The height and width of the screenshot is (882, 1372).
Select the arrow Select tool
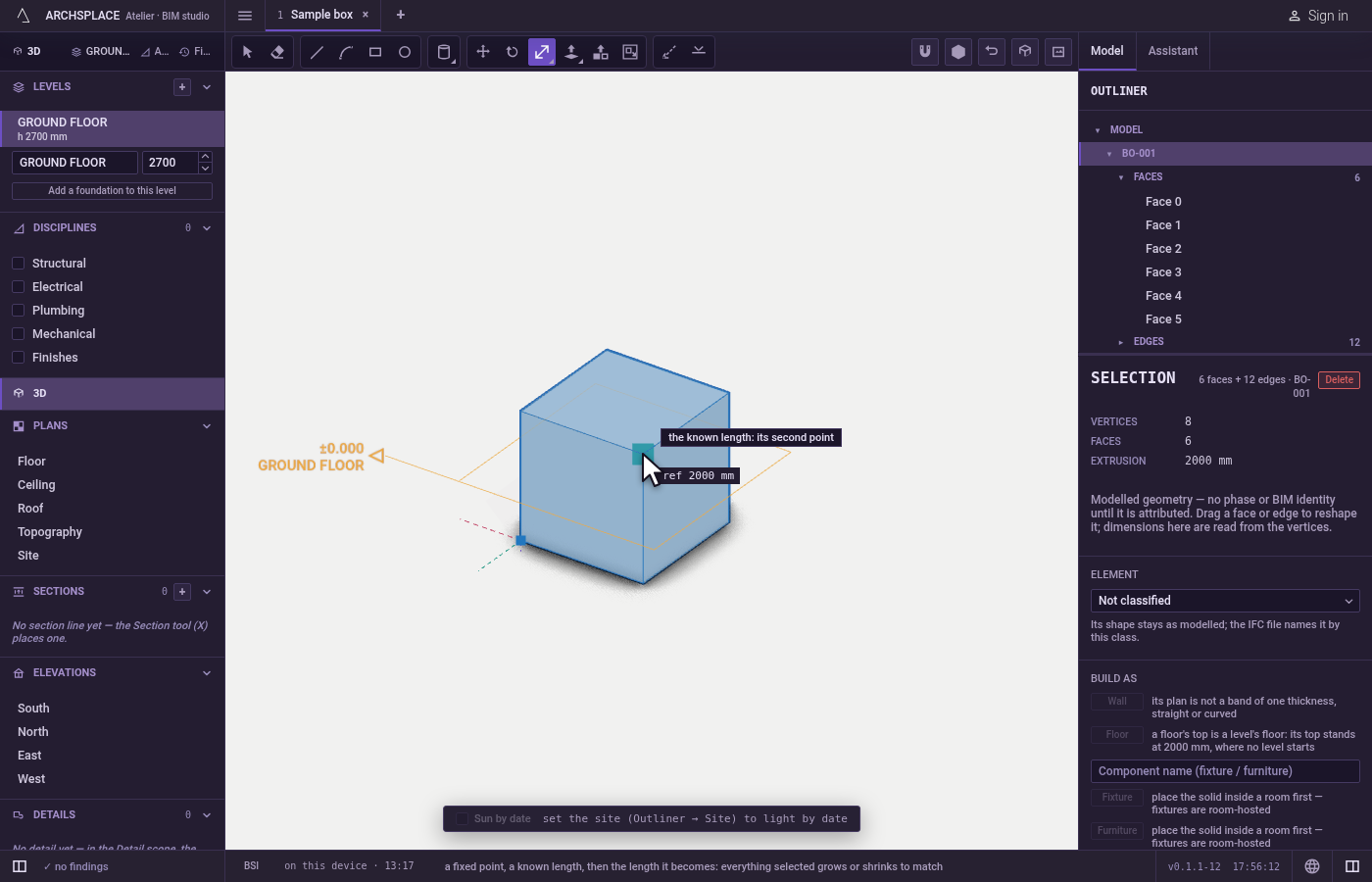coord(248,52)
